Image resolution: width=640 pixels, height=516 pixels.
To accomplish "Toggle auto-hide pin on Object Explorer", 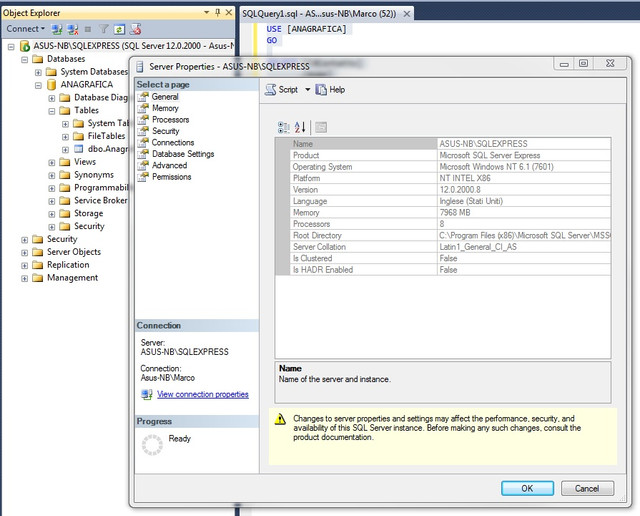I will [218, 13].
